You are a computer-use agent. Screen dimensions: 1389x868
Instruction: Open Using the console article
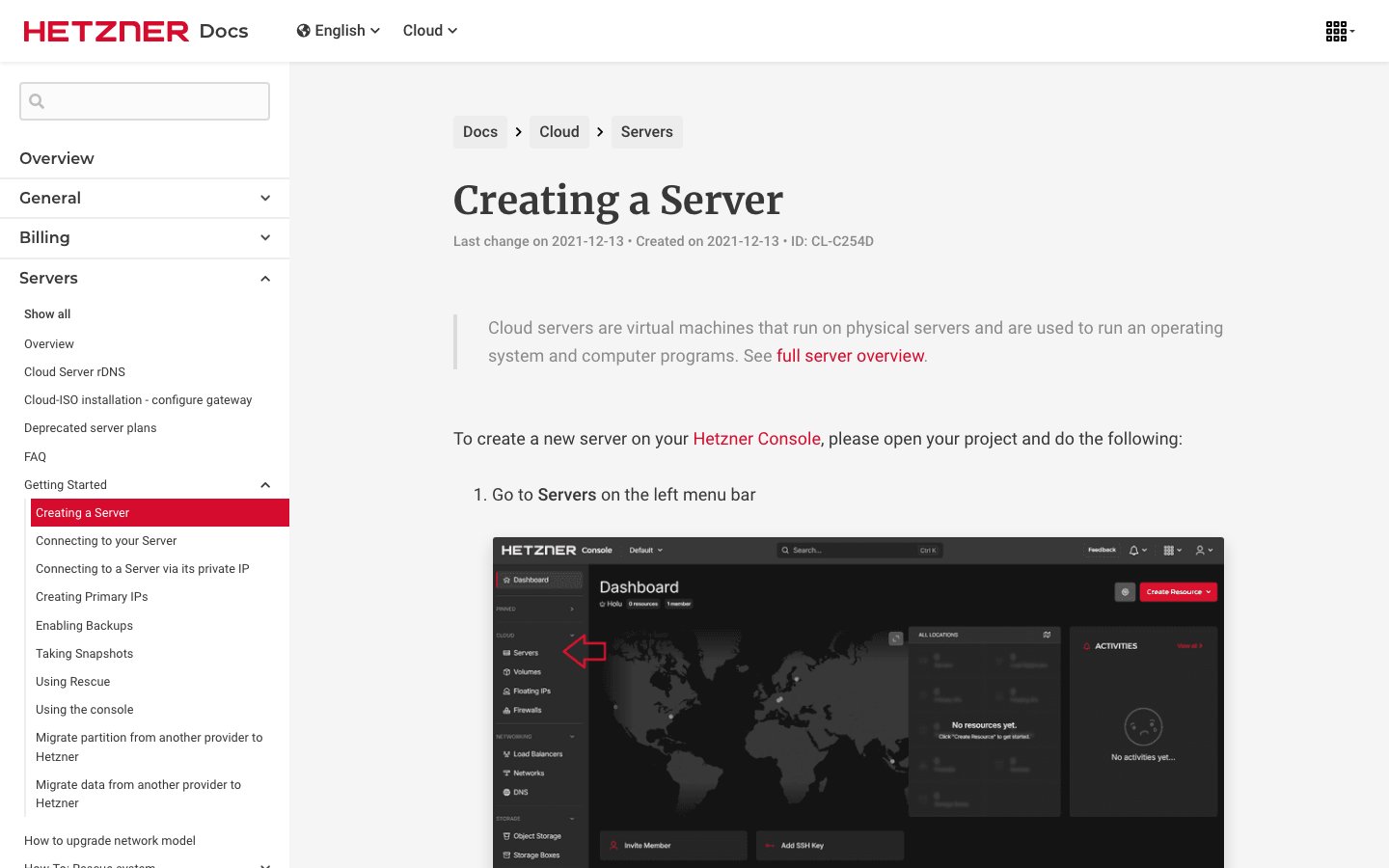(x=84, y=710)
